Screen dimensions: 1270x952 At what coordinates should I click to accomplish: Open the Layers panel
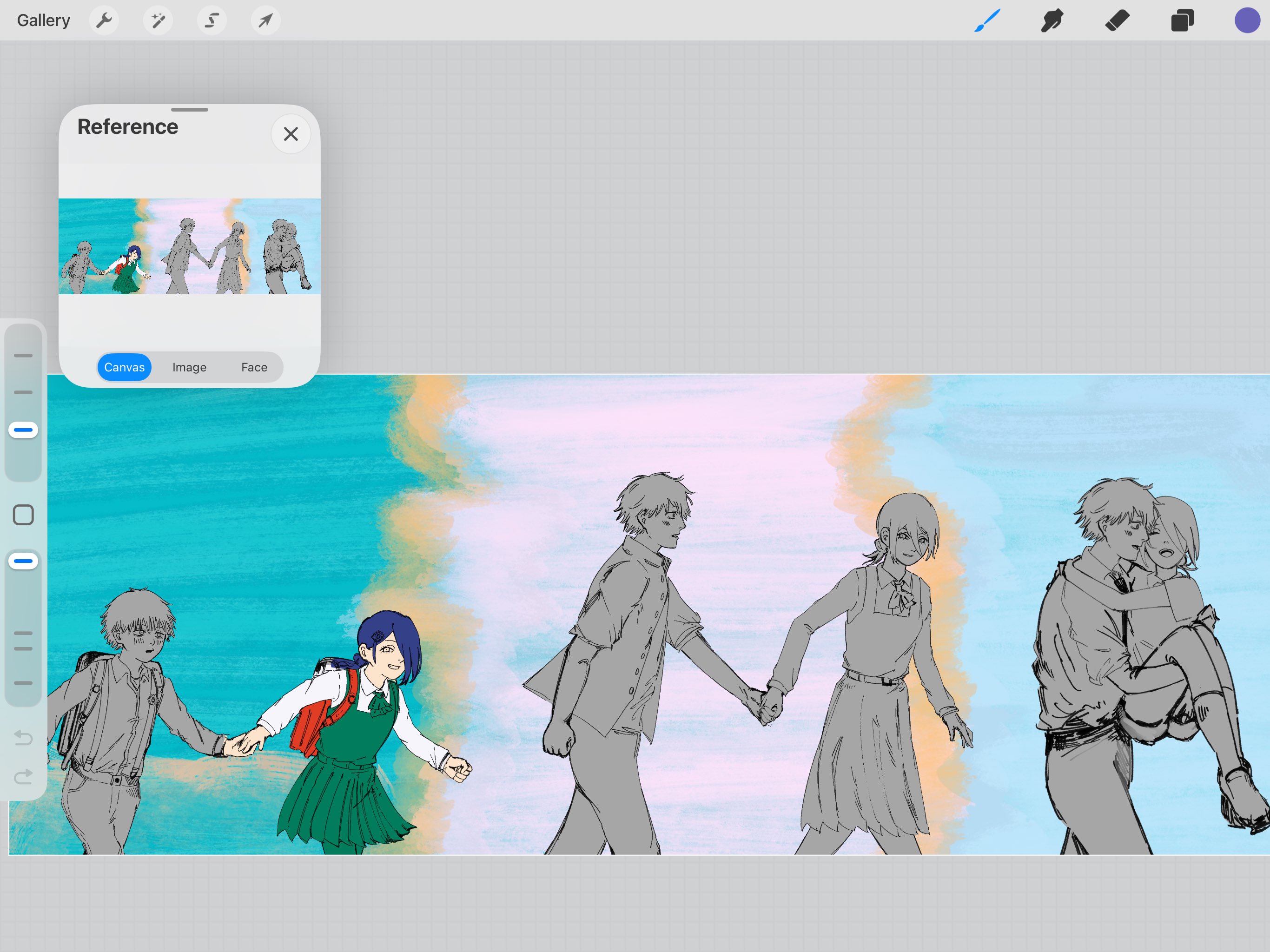coord(1182,20)
